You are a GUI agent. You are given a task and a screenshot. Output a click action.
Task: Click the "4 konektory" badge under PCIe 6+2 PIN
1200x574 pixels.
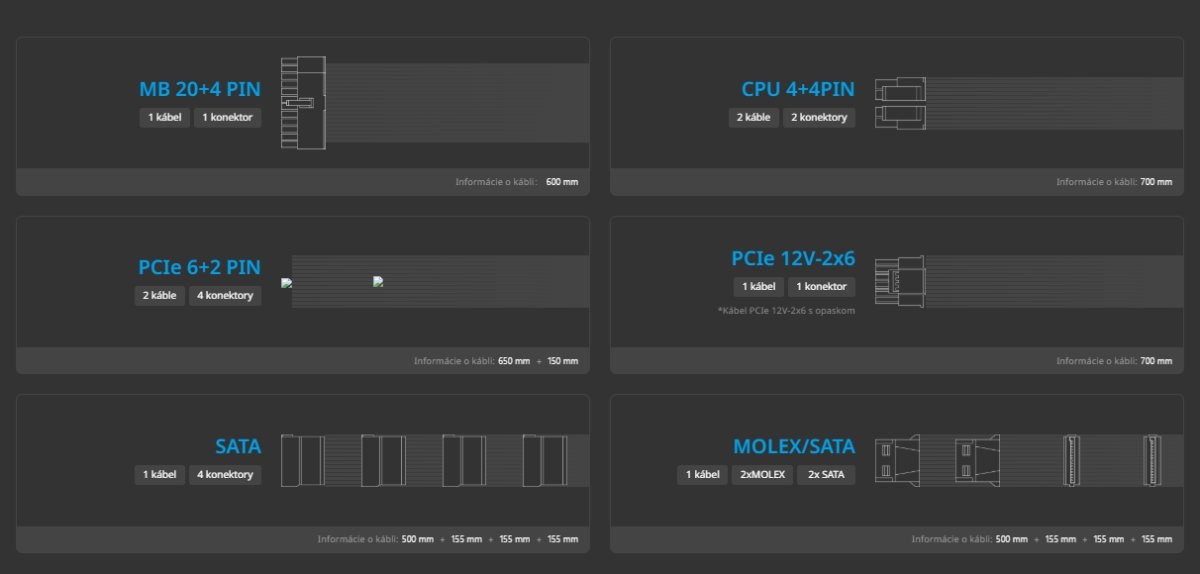click(225, 296)
